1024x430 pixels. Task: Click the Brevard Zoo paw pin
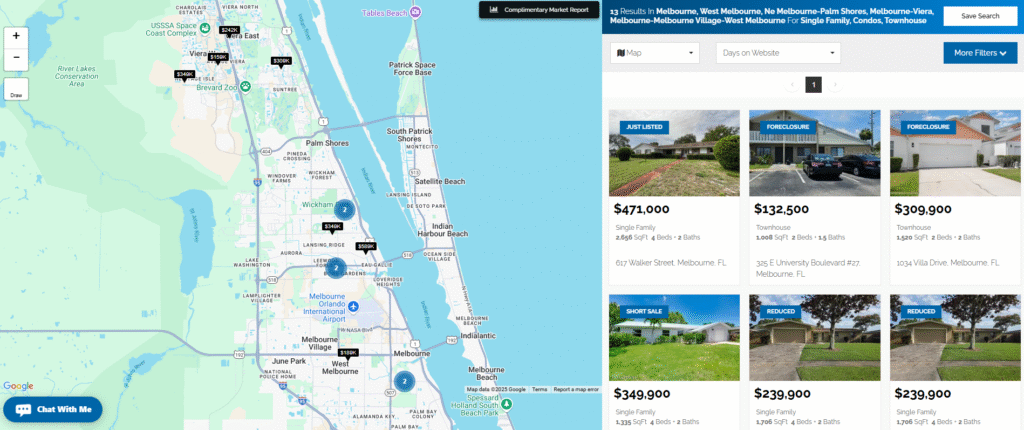(246, 86)
